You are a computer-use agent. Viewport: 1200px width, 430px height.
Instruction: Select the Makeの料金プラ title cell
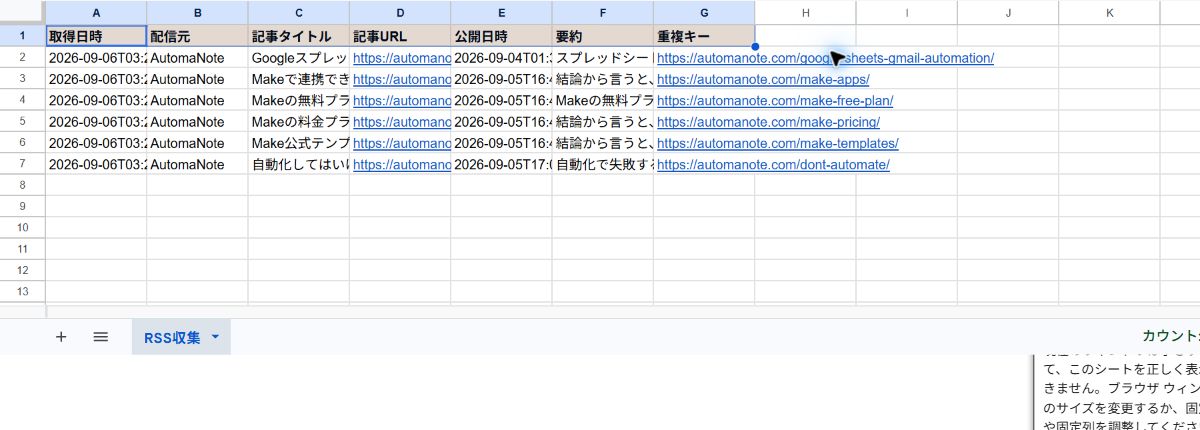tap(299, 122)
